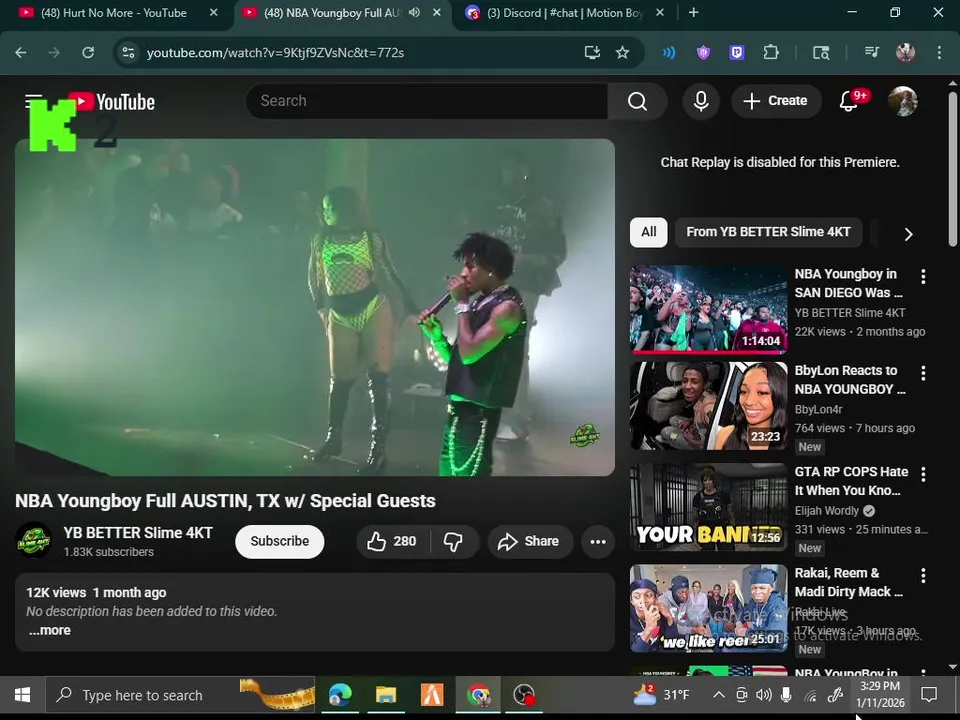Open Rakai, Reem & Madi video thumbnail
Viewport: 960px width, 720px height.
708,608
